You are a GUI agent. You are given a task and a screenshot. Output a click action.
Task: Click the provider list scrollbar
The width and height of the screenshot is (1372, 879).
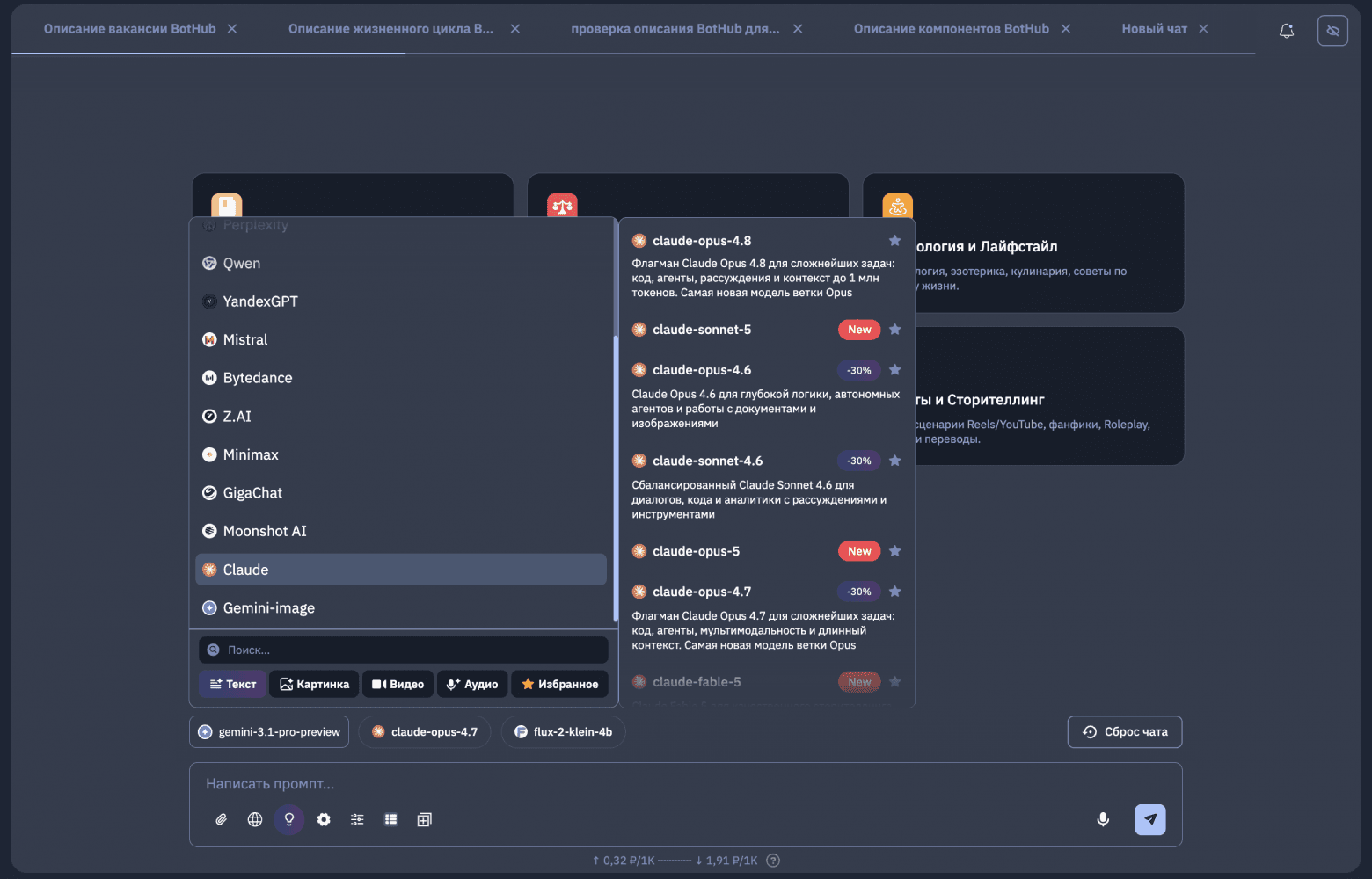click(615, 478)
